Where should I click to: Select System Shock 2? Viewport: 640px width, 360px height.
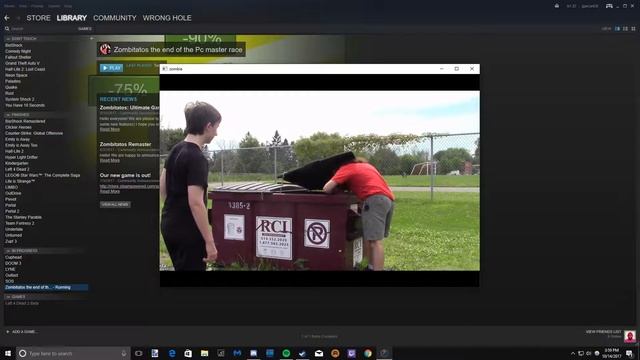click(20, 99)
